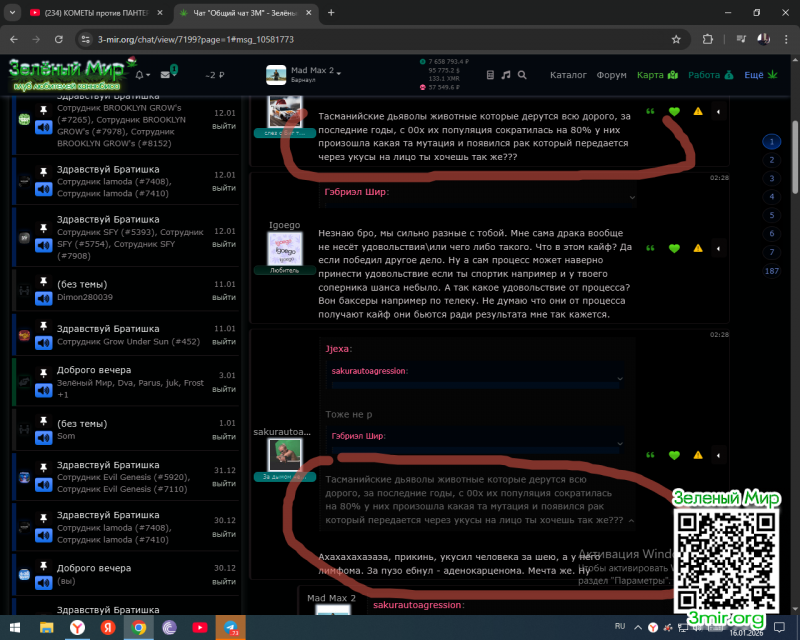Go to the Форум menu item

tap(611, 75)
